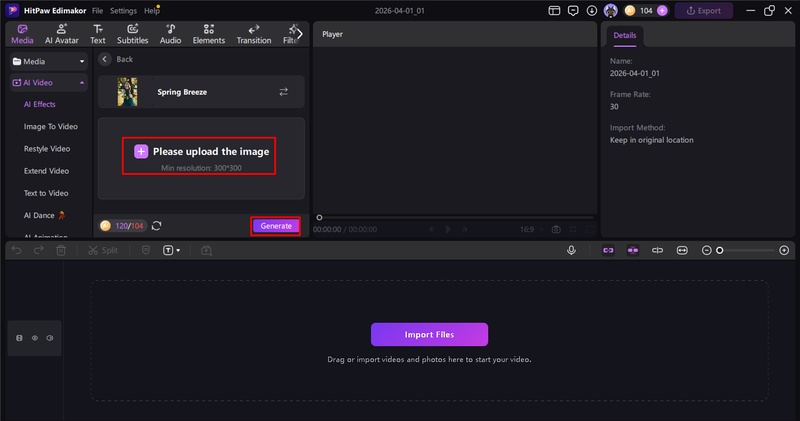Lock the timeline track
The image size is (800, 421).
(19, 338)
